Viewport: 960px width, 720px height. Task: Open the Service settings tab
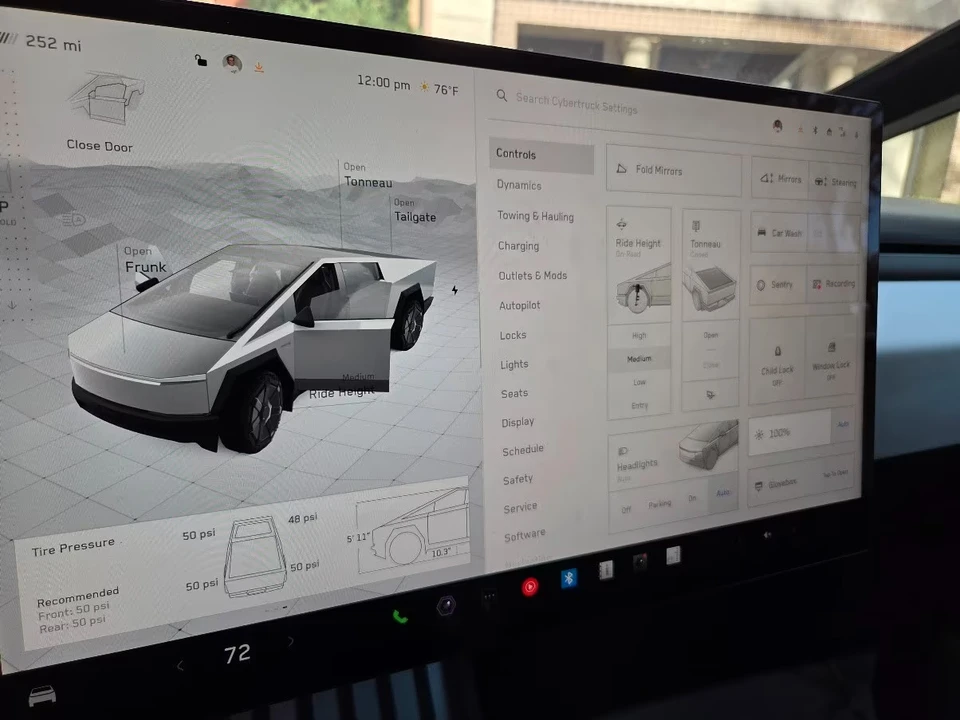pyautogui.click(x=520, y=508)
